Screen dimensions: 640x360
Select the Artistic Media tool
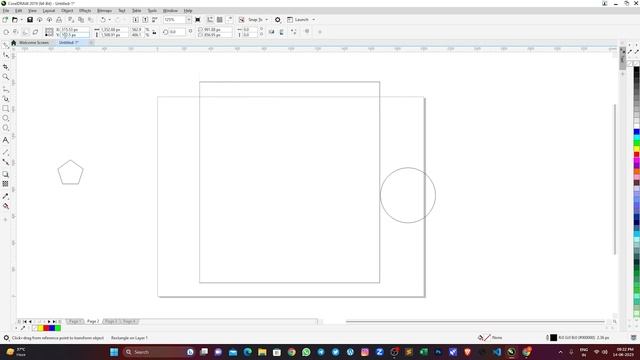click(x=5, y=99)
